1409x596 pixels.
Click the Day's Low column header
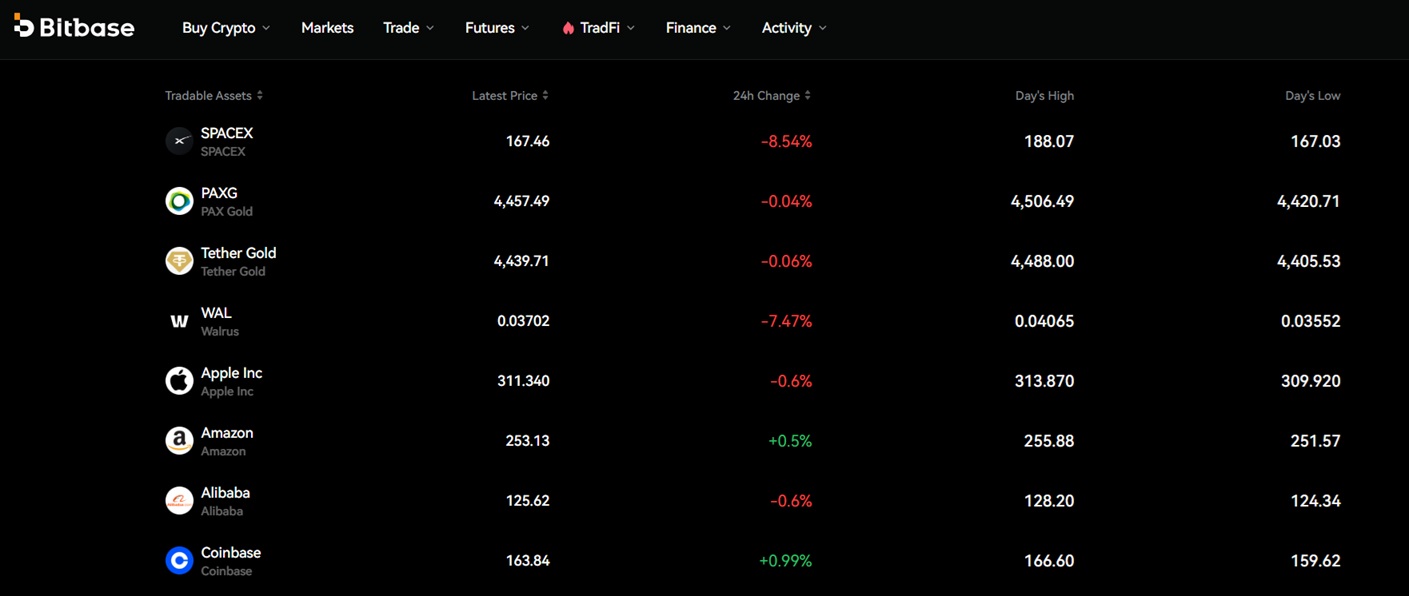[1312, 96]
